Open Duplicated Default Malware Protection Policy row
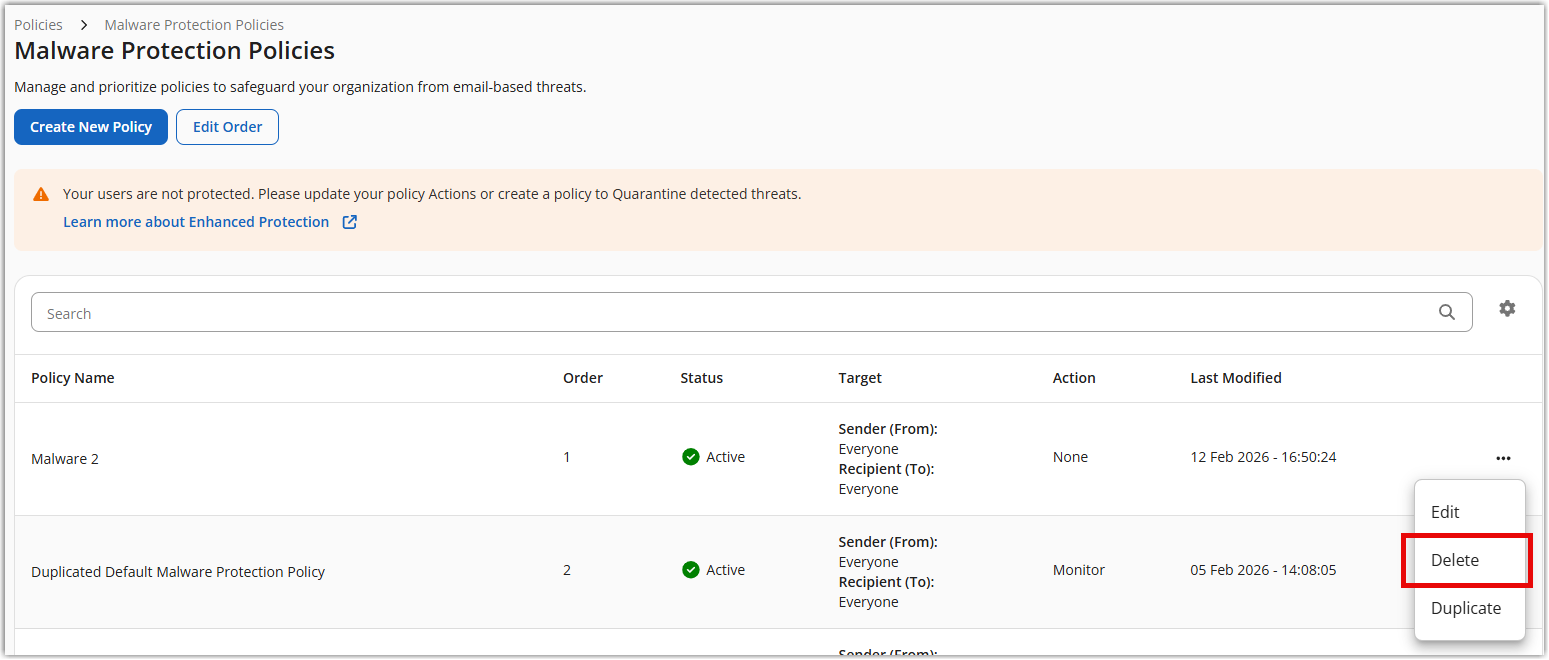The height and width of the screenshot is (660, 1549). pos(178,572)
